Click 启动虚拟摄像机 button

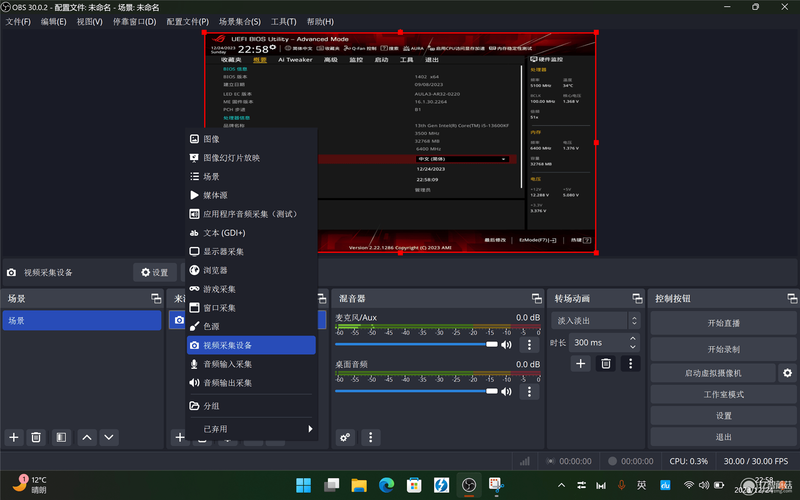pos(713,373)
